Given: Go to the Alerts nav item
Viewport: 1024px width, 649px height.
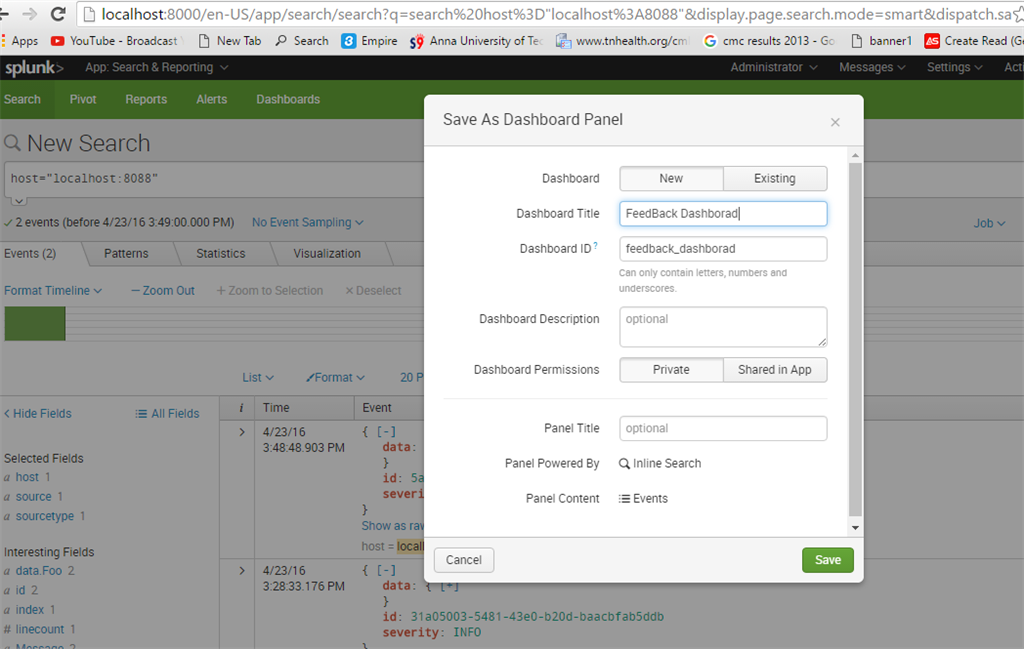Looking at the screenshot, I should tap(212, 99).
